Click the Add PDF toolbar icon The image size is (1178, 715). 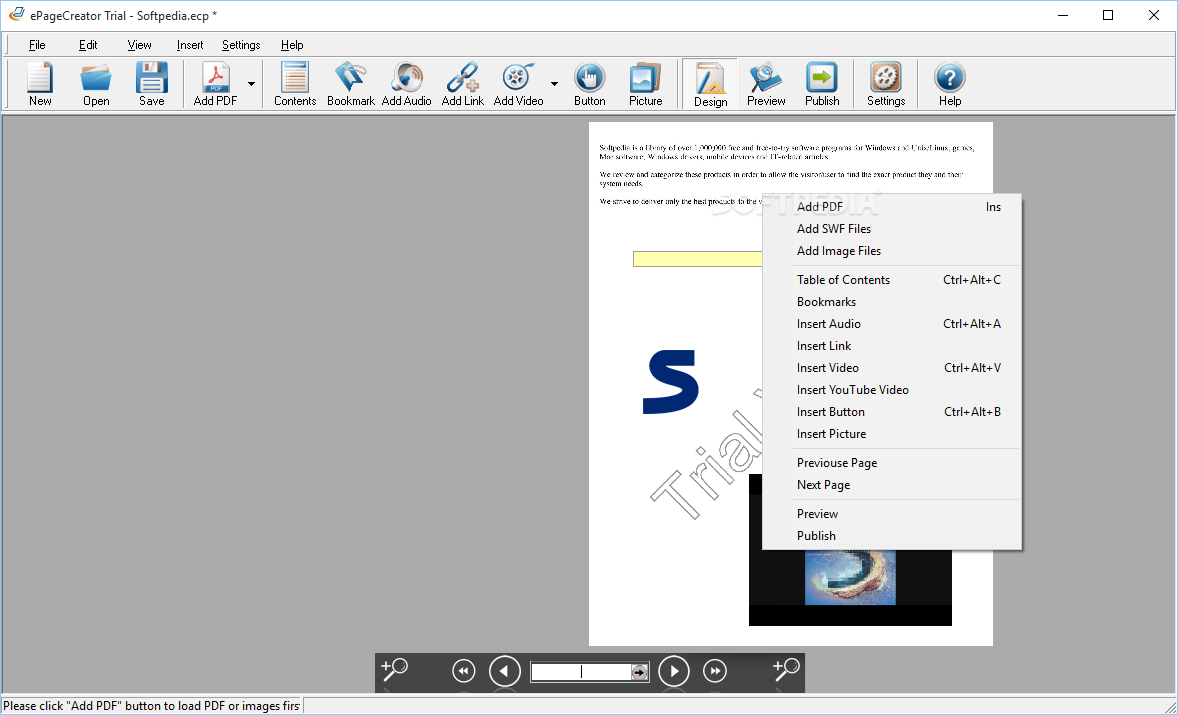coord(215,84)
